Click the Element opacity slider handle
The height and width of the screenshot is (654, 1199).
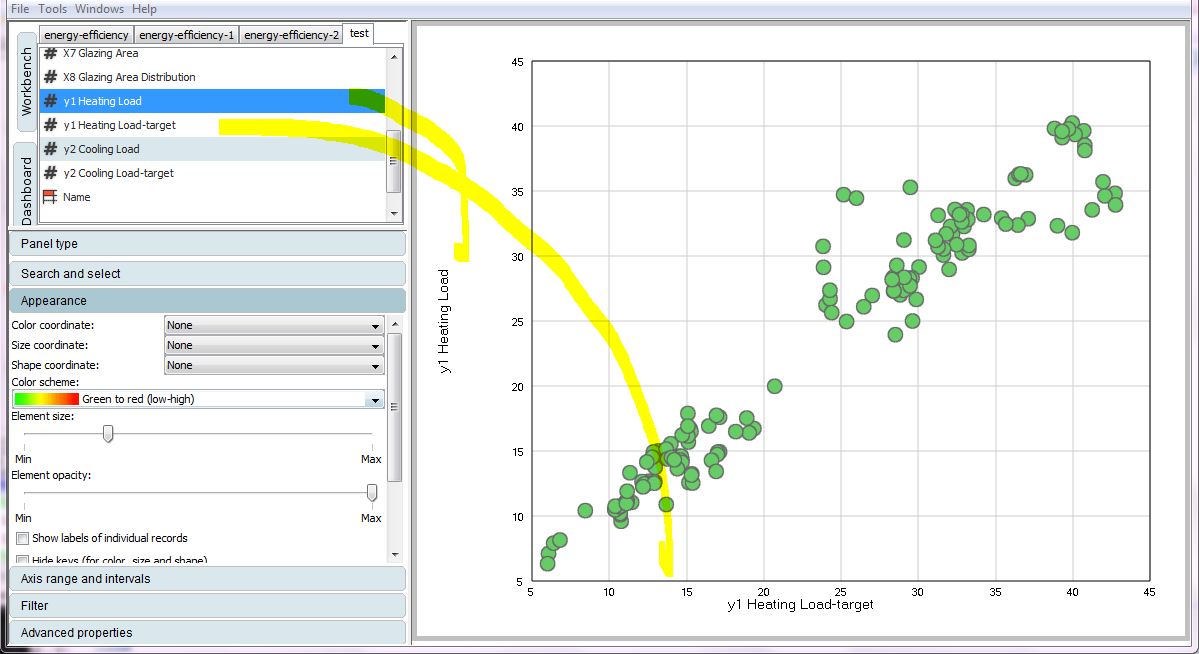click(x=372, y=492)
